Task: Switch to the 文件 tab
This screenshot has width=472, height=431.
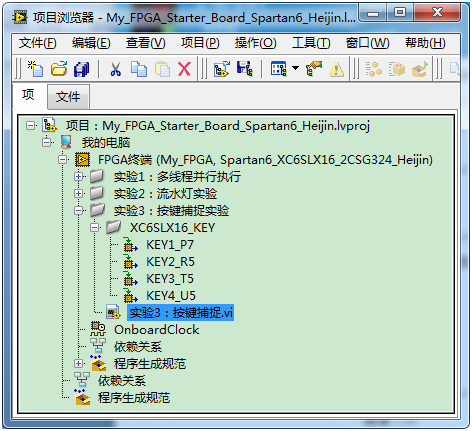Action: pos(68,97)
